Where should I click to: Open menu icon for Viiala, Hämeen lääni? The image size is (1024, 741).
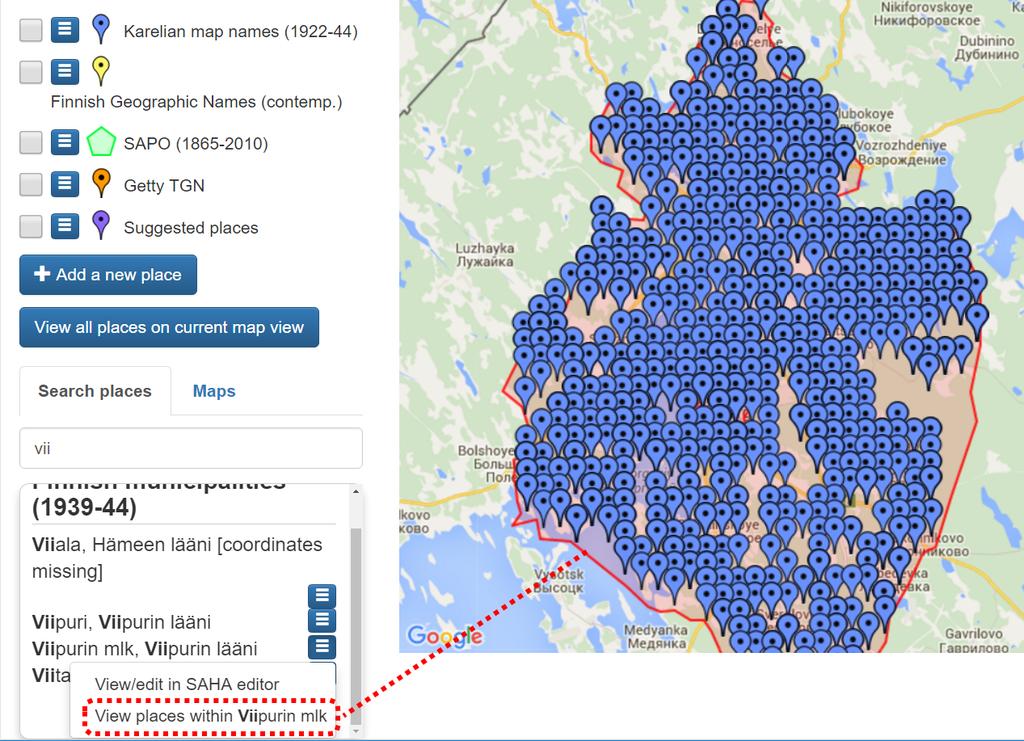coord(322,596)
